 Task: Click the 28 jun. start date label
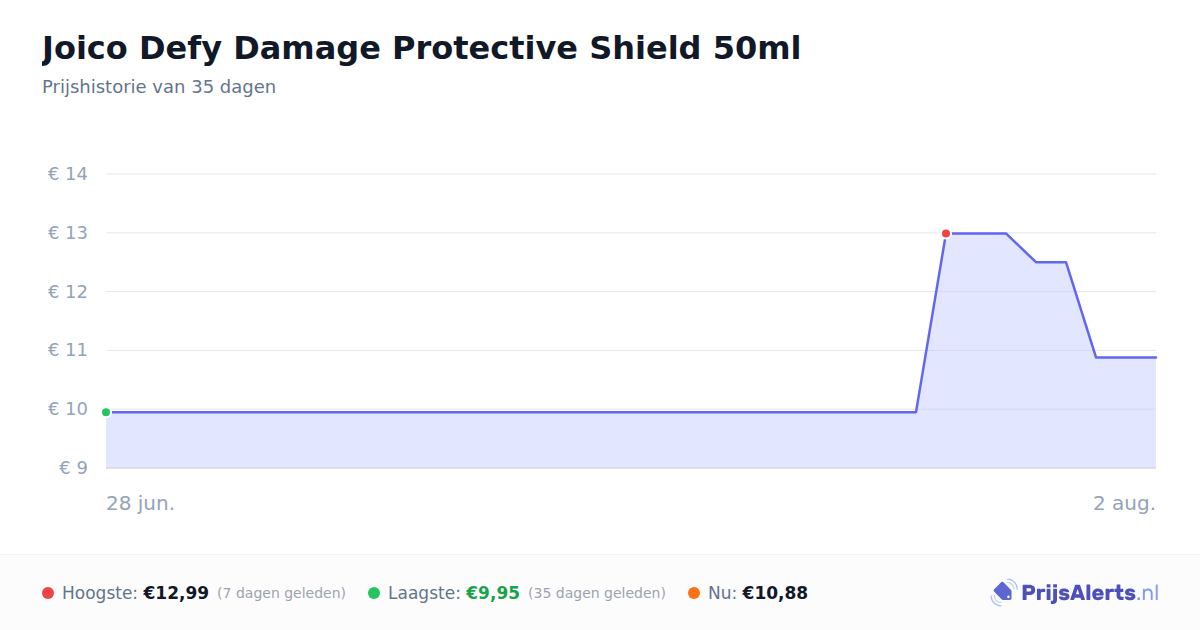141,503
